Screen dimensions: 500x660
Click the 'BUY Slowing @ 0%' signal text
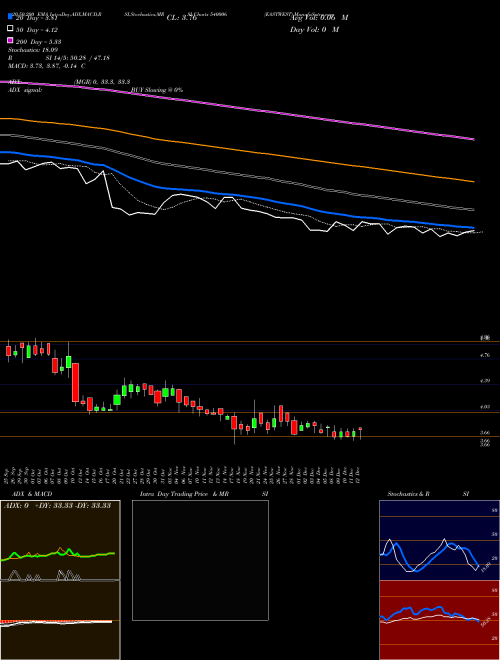pos(157,90)
